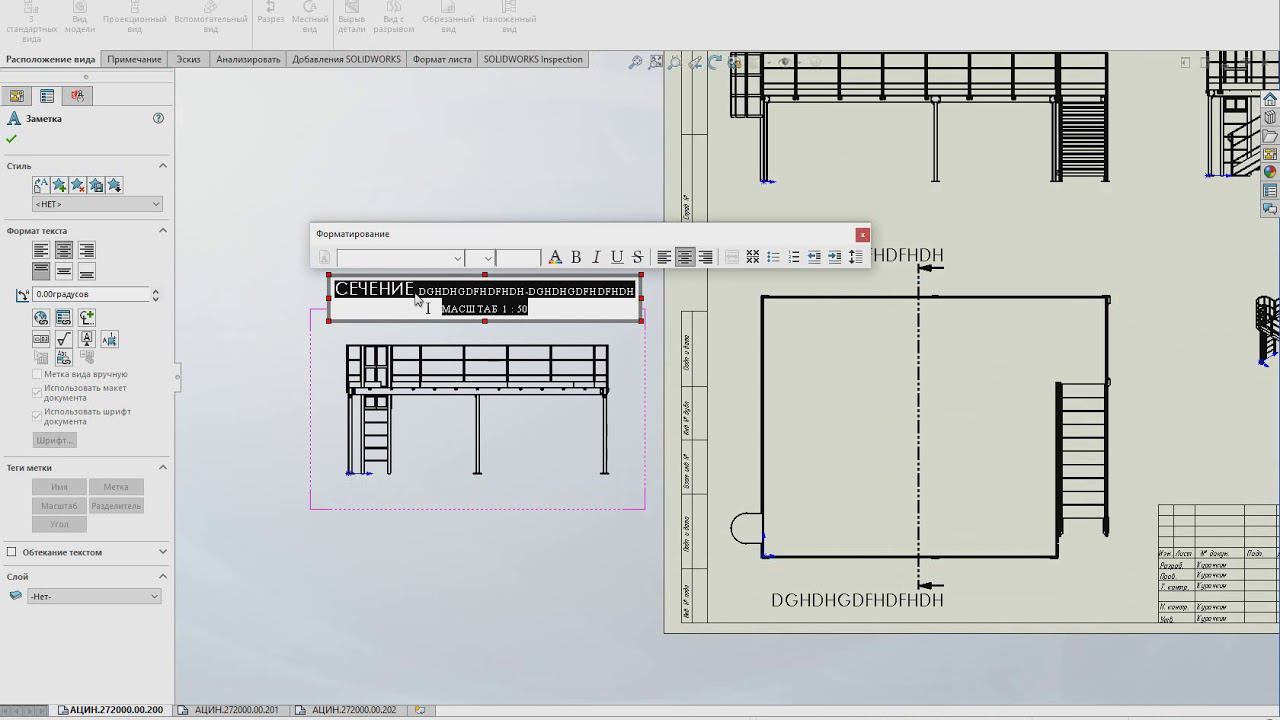This screenshot has width=1280, height=720.
Task: Switch to the FeatureManager tree tab icon
Action: pyautogui.click(x=16, y=96)
